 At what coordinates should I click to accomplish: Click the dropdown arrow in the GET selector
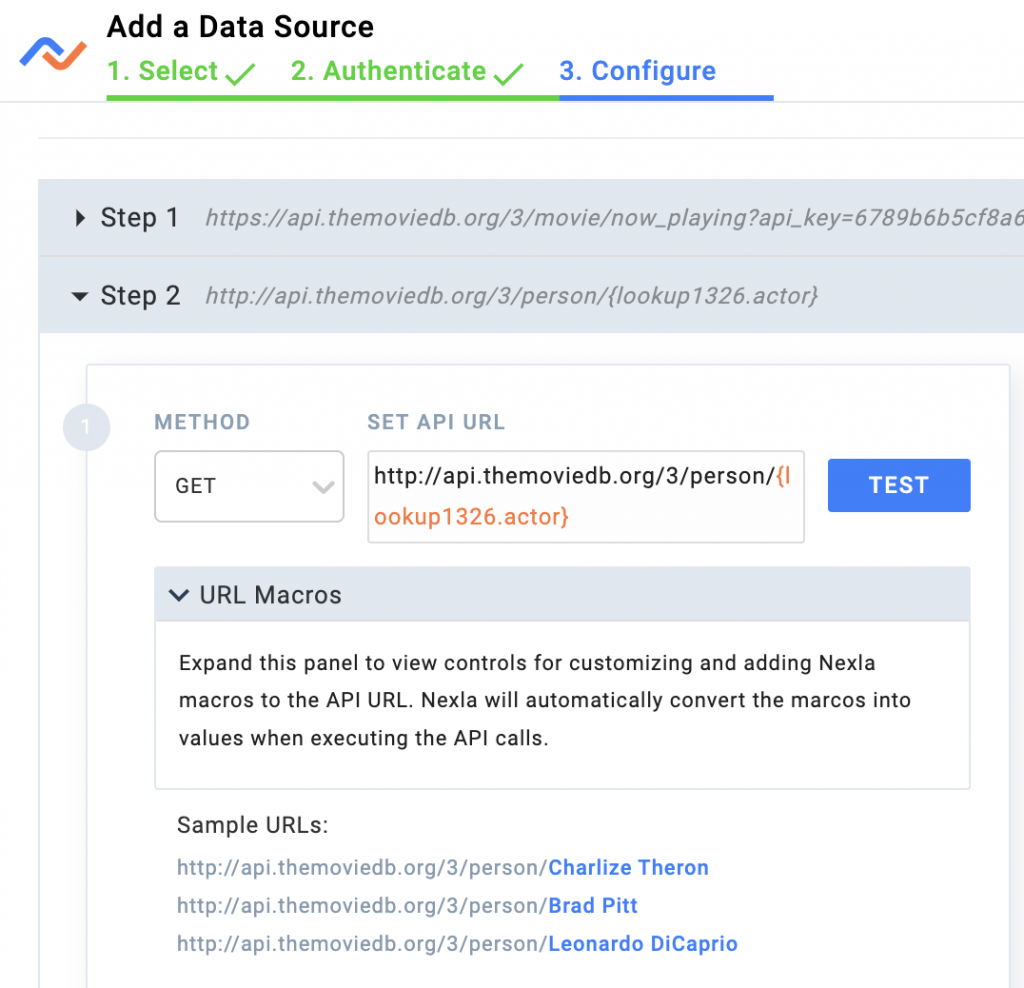[x=322, y=487]
